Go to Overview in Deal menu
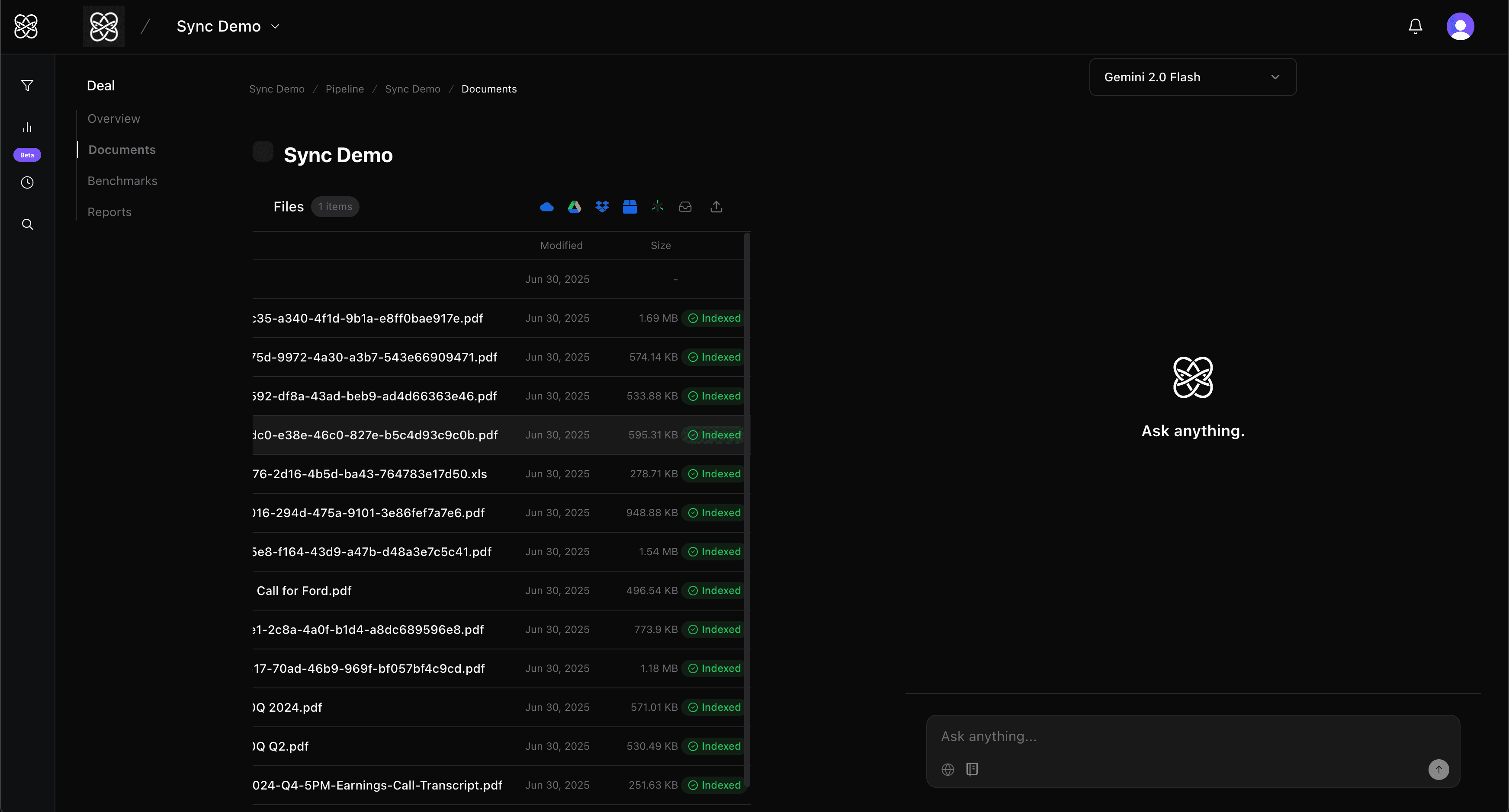This screenshot has height=812, width=1509. 114,118
